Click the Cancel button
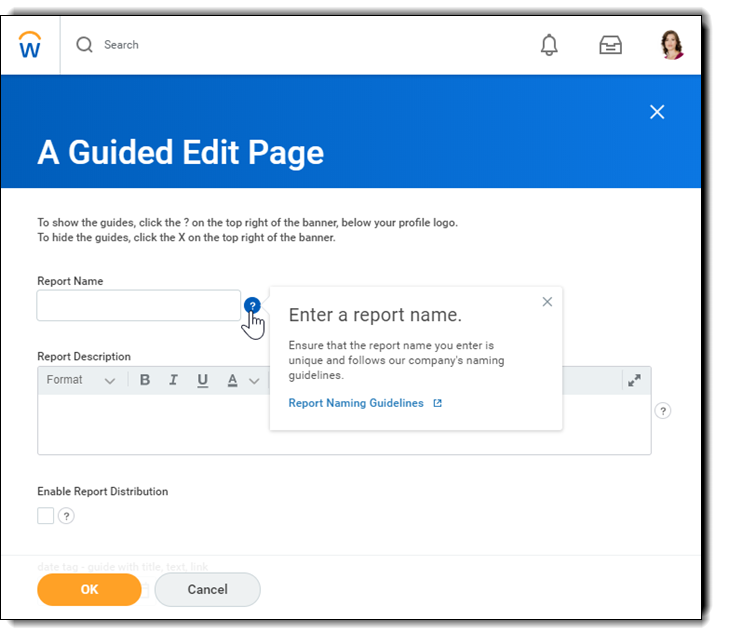 [x=208, y=589]
